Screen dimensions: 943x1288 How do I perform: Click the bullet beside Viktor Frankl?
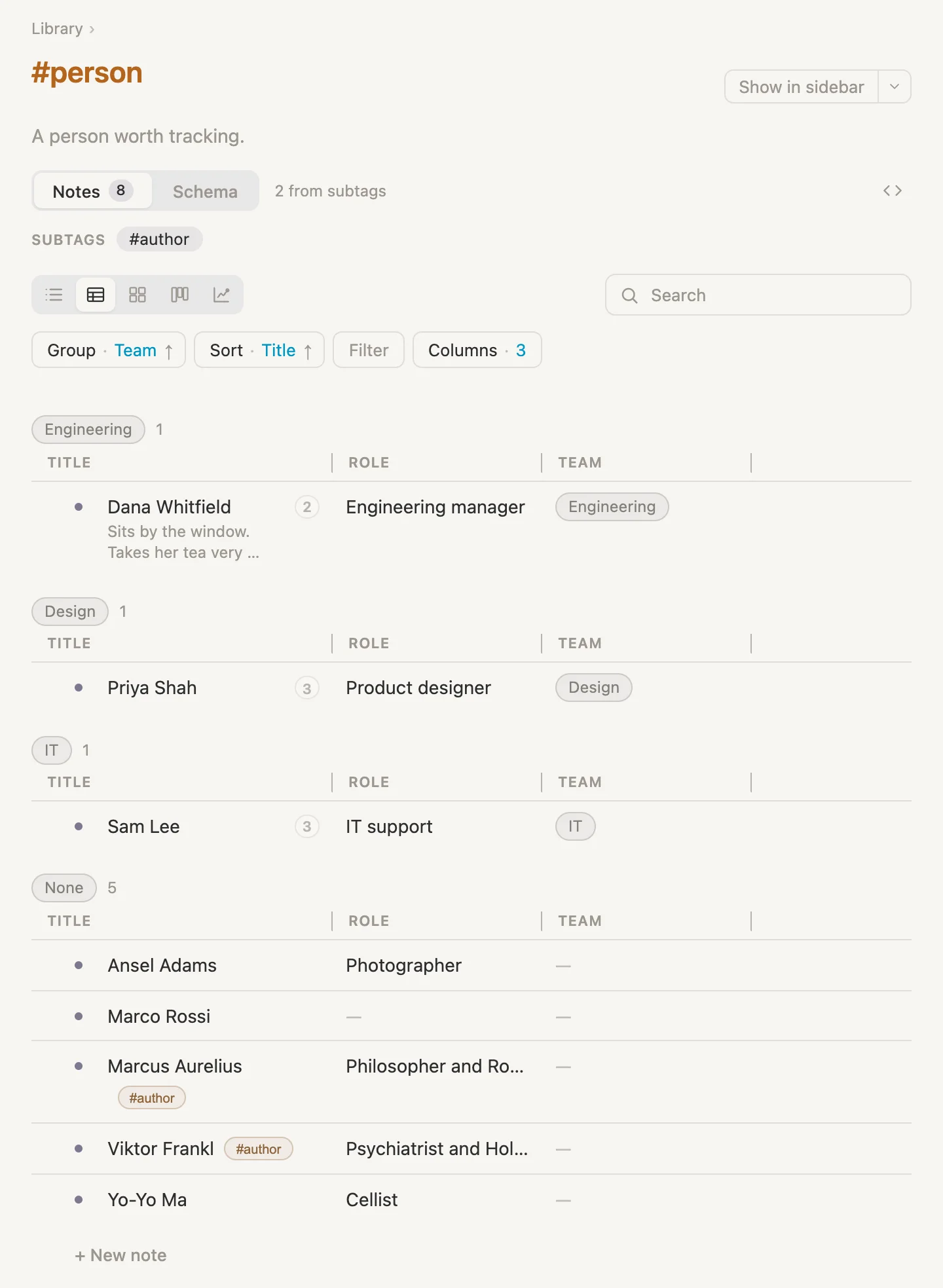[79, 1149]
